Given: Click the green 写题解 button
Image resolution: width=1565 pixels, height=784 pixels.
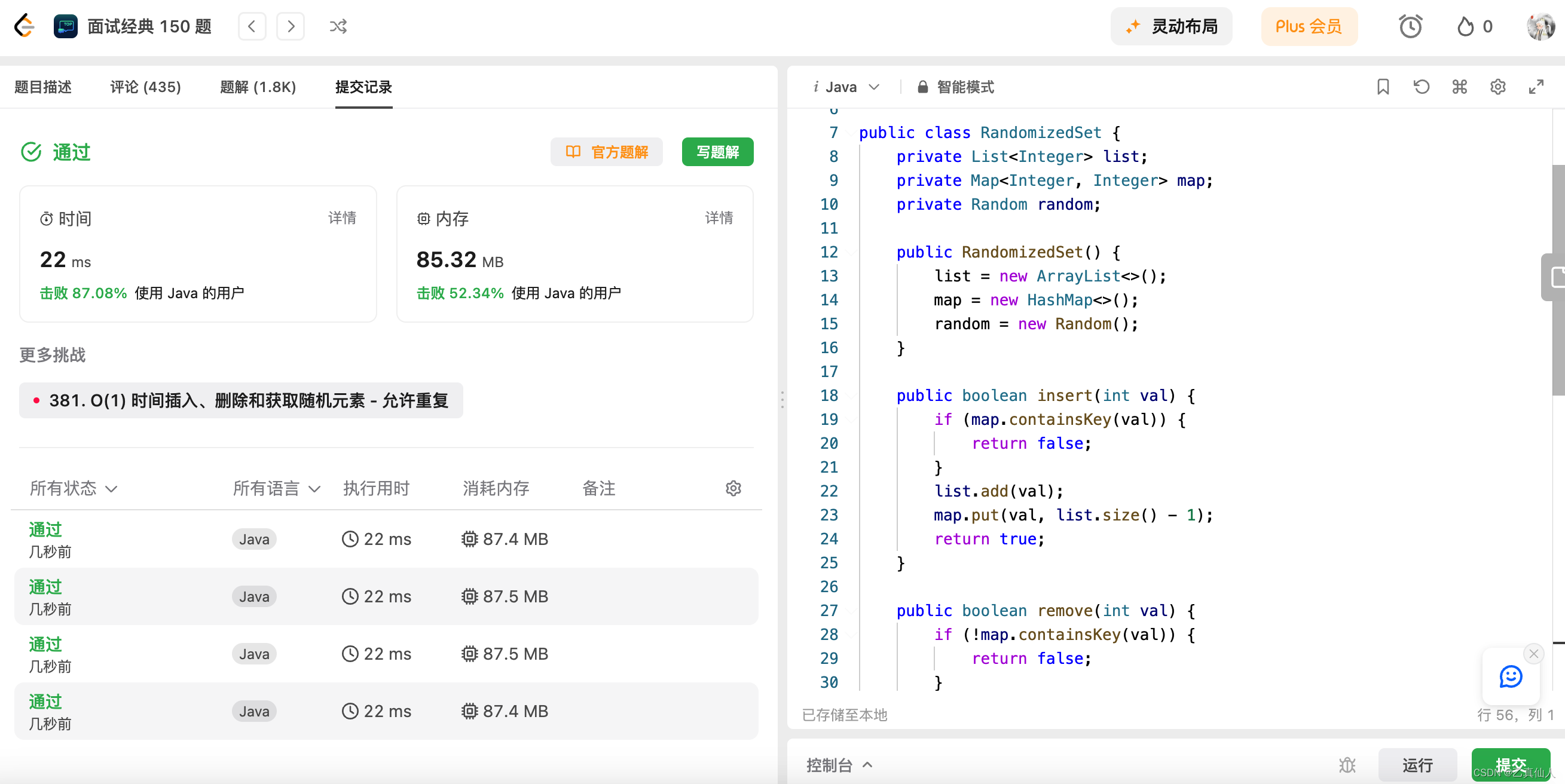Looking at the screenshot, I should pyautogui.click(x=717, y=152).
